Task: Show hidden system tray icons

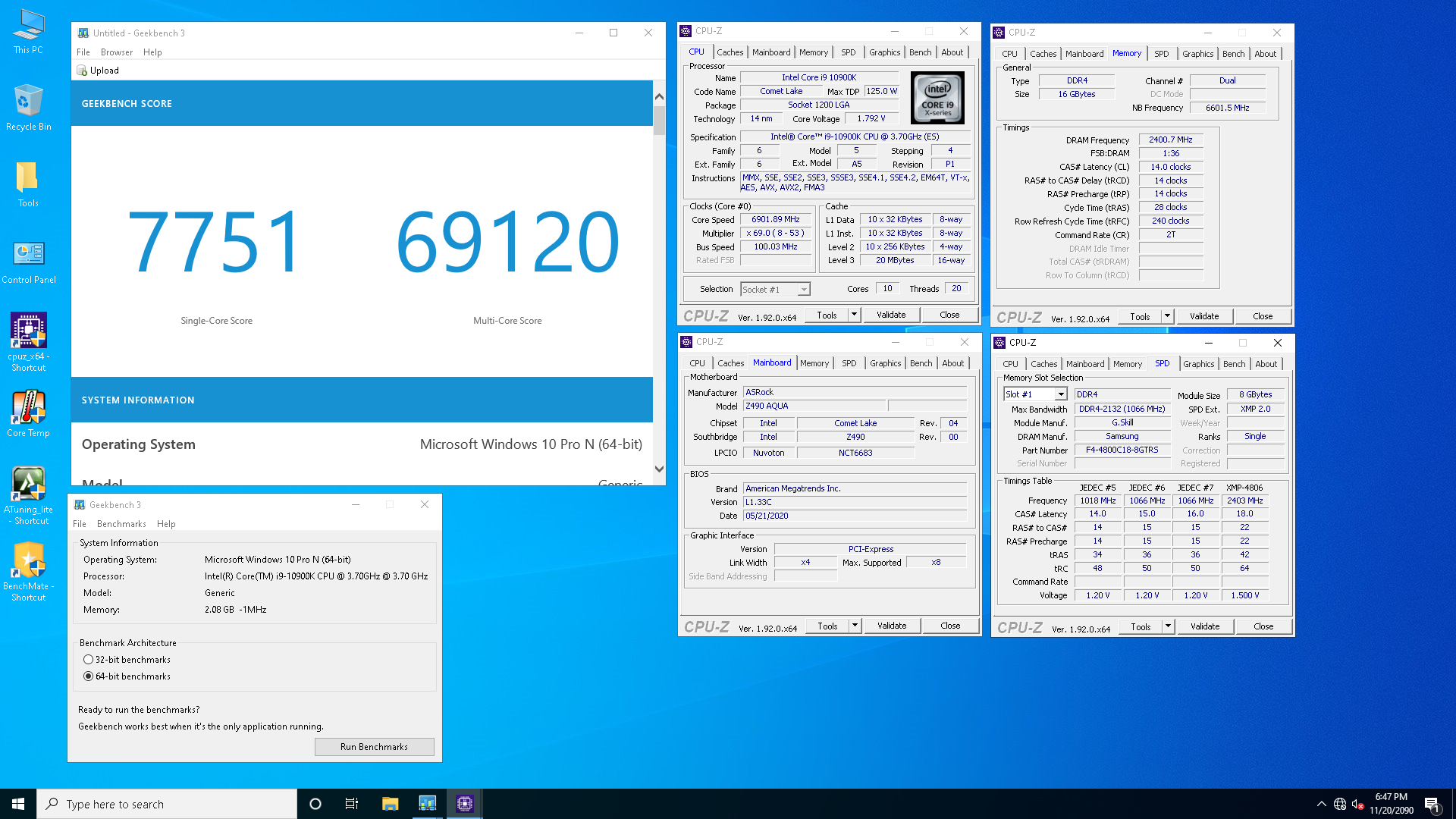Action: (x=1322, y=804)
